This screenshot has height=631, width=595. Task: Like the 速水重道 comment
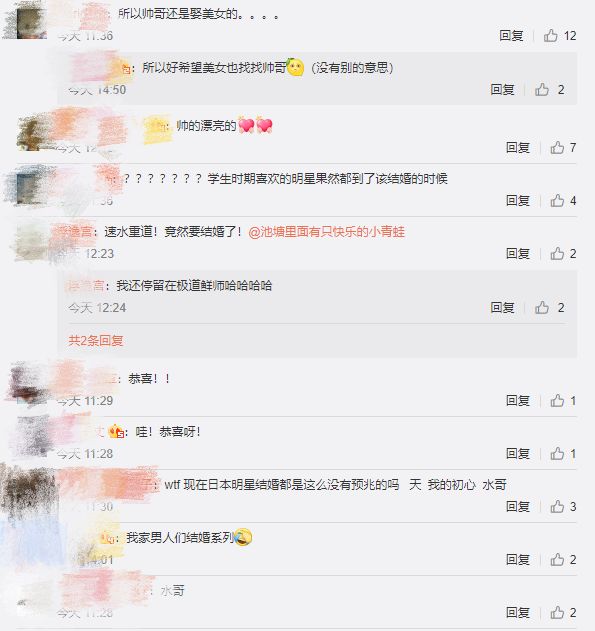pos(557,254)
